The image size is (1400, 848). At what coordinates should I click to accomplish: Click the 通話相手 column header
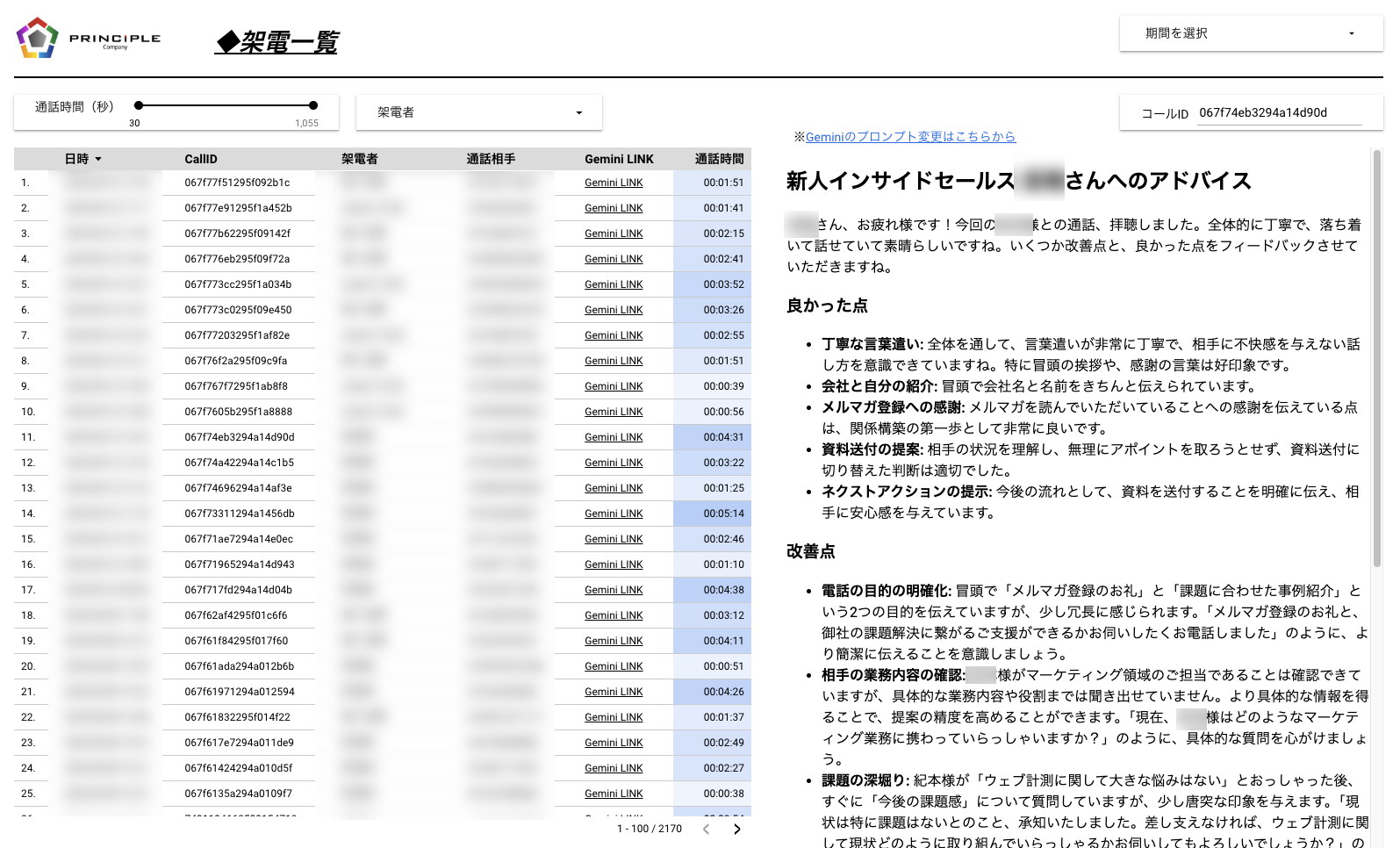pos(491,159)
